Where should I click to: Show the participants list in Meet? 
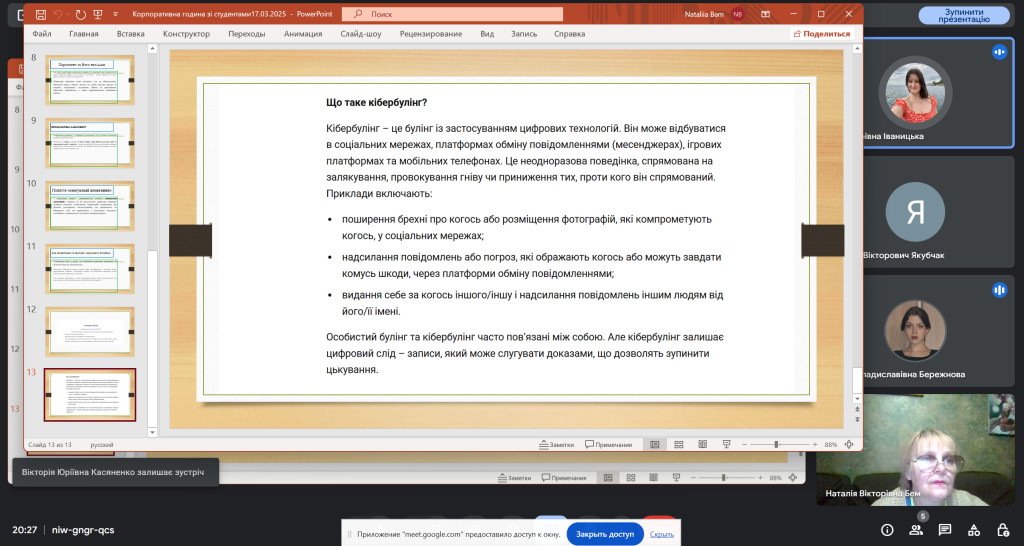915,529
